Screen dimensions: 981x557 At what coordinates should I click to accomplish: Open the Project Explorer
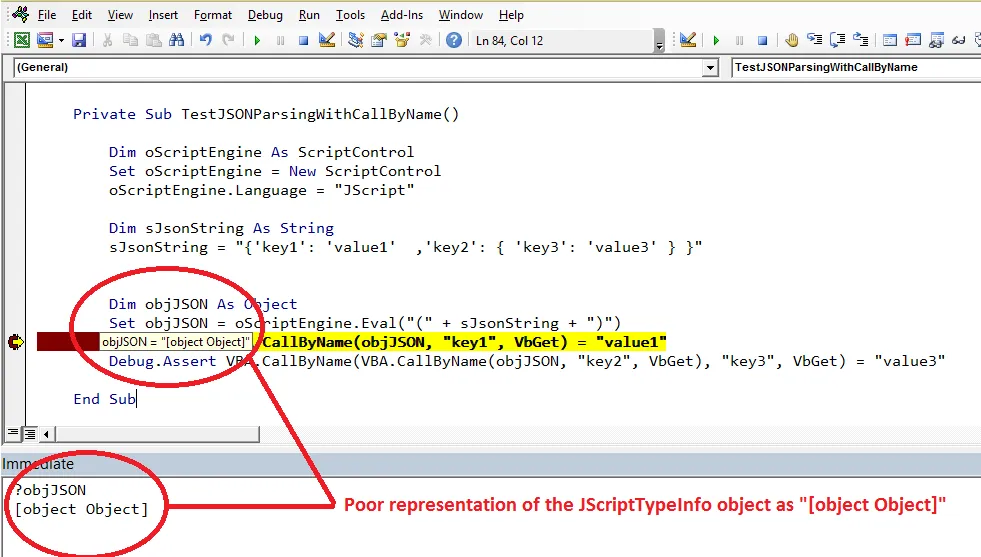[x=355, y=41]
